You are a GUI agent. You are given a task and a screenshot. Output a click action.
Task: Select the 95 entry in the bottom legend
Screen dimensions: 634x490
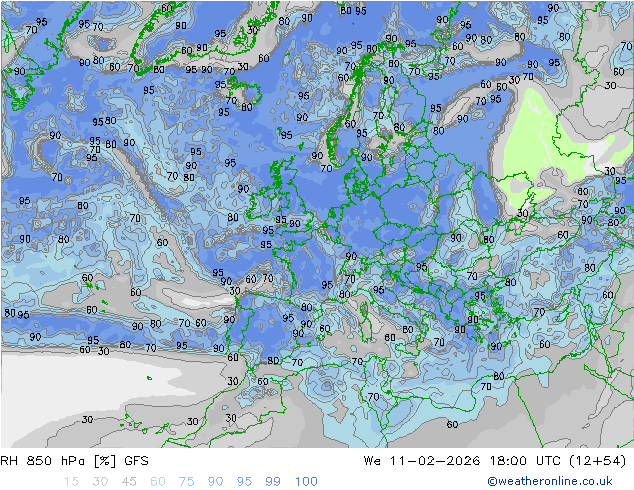click(x=244, y=482)
